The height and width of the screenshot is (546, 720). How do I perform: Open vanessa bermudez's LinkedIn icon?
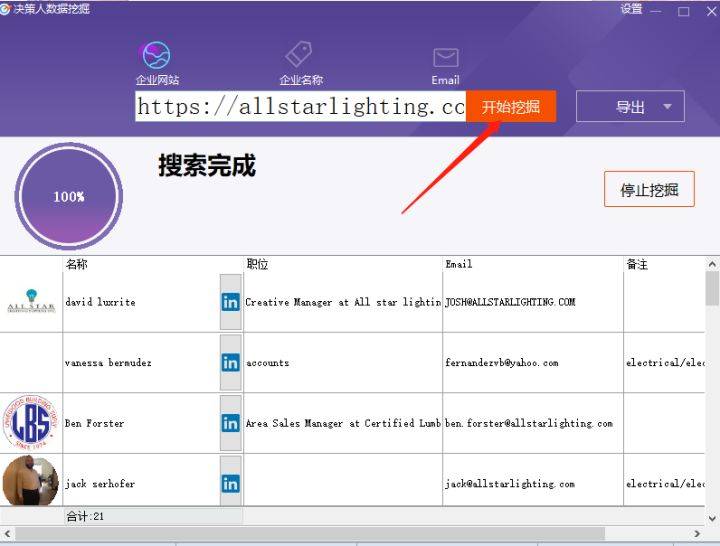(230, 363)
